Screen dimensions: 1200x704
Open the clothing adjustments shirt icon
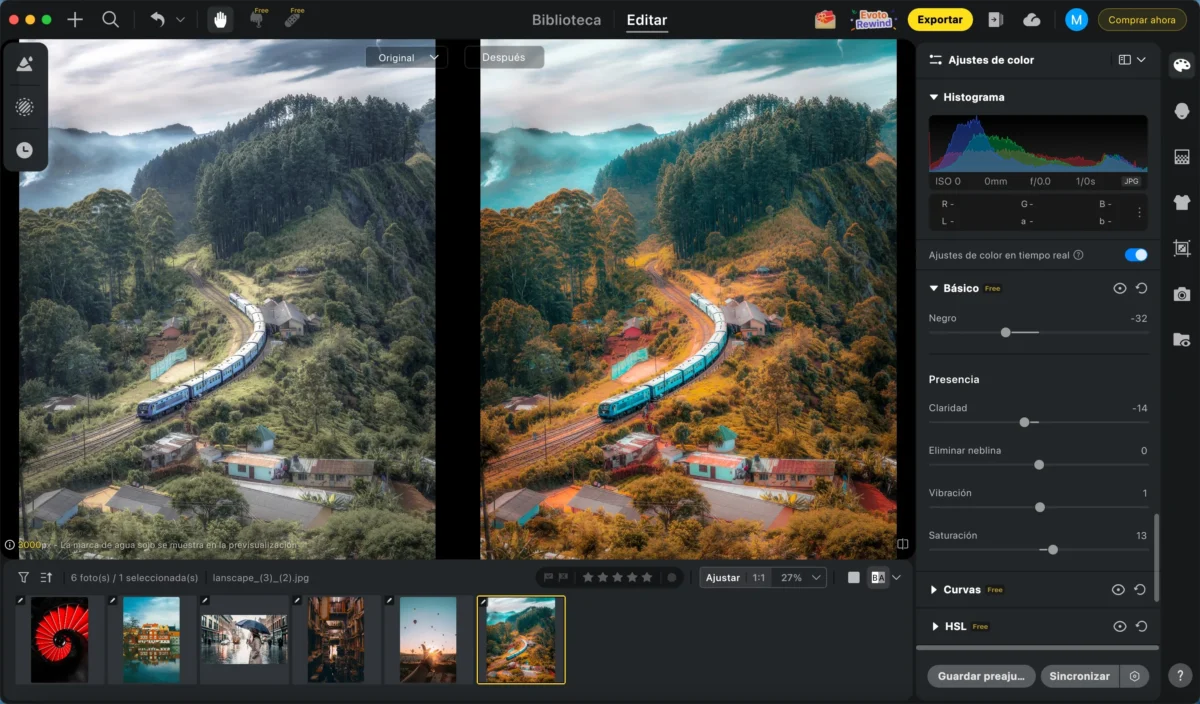1182,202
